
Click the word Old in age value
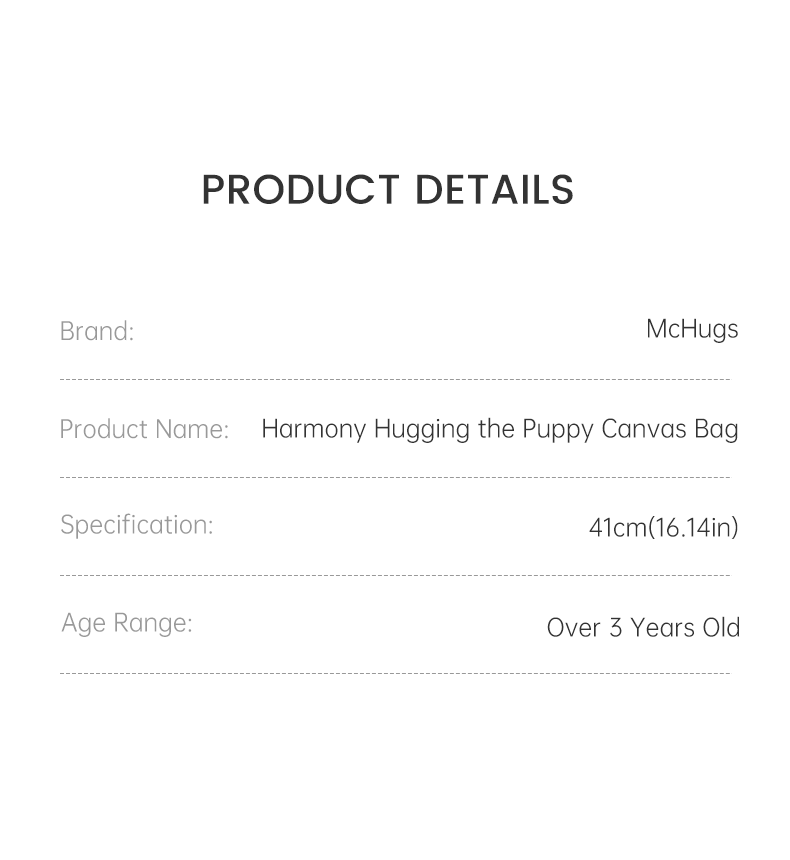720,628
